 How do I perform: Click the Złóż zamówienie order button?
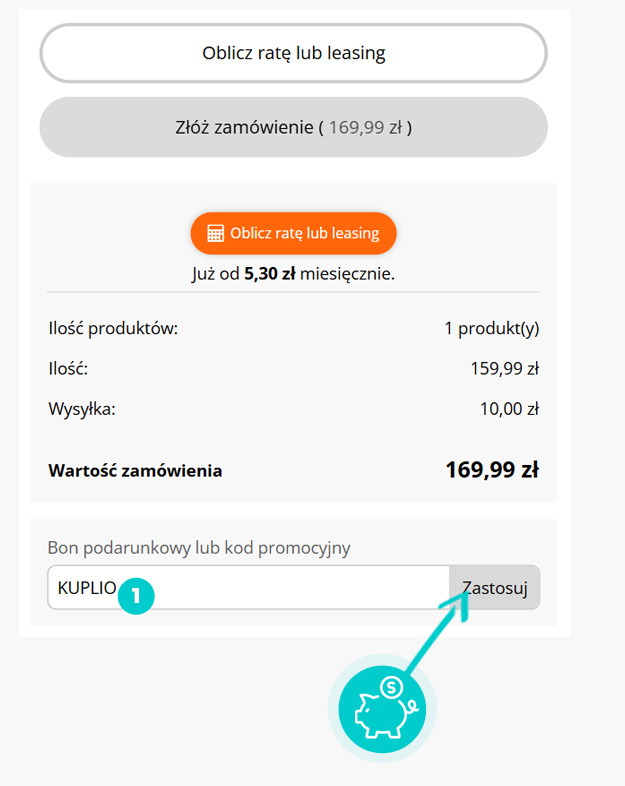293,127
